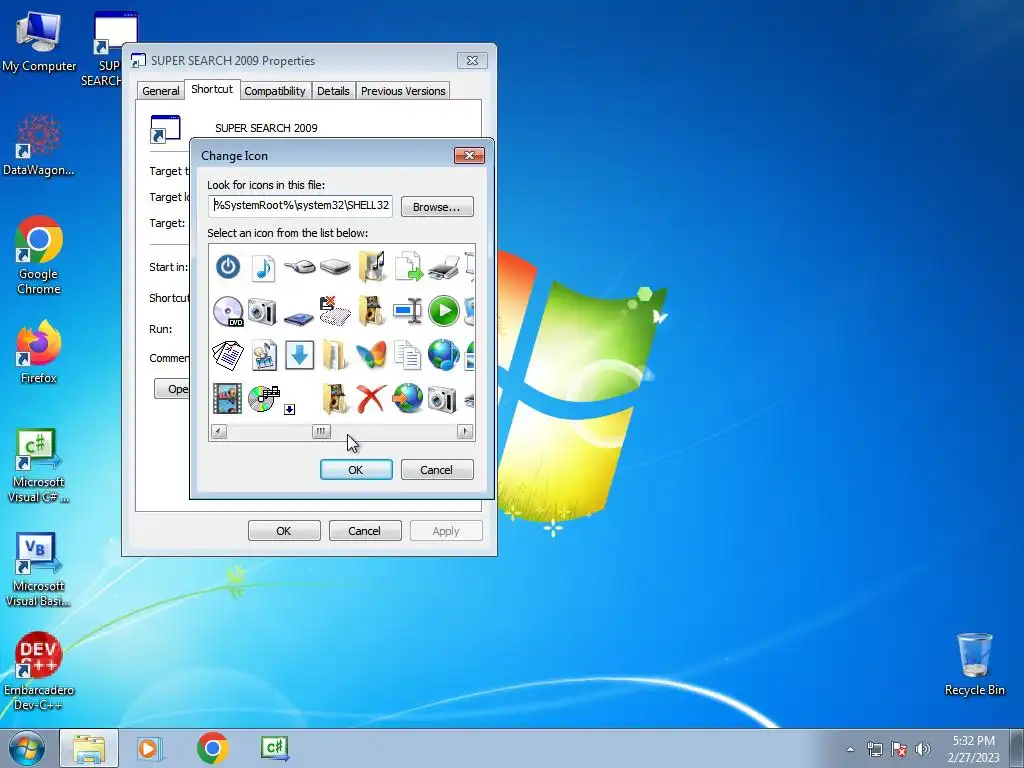Open My Computer desktop icon
1024x768 pixels.
[39, 43]
